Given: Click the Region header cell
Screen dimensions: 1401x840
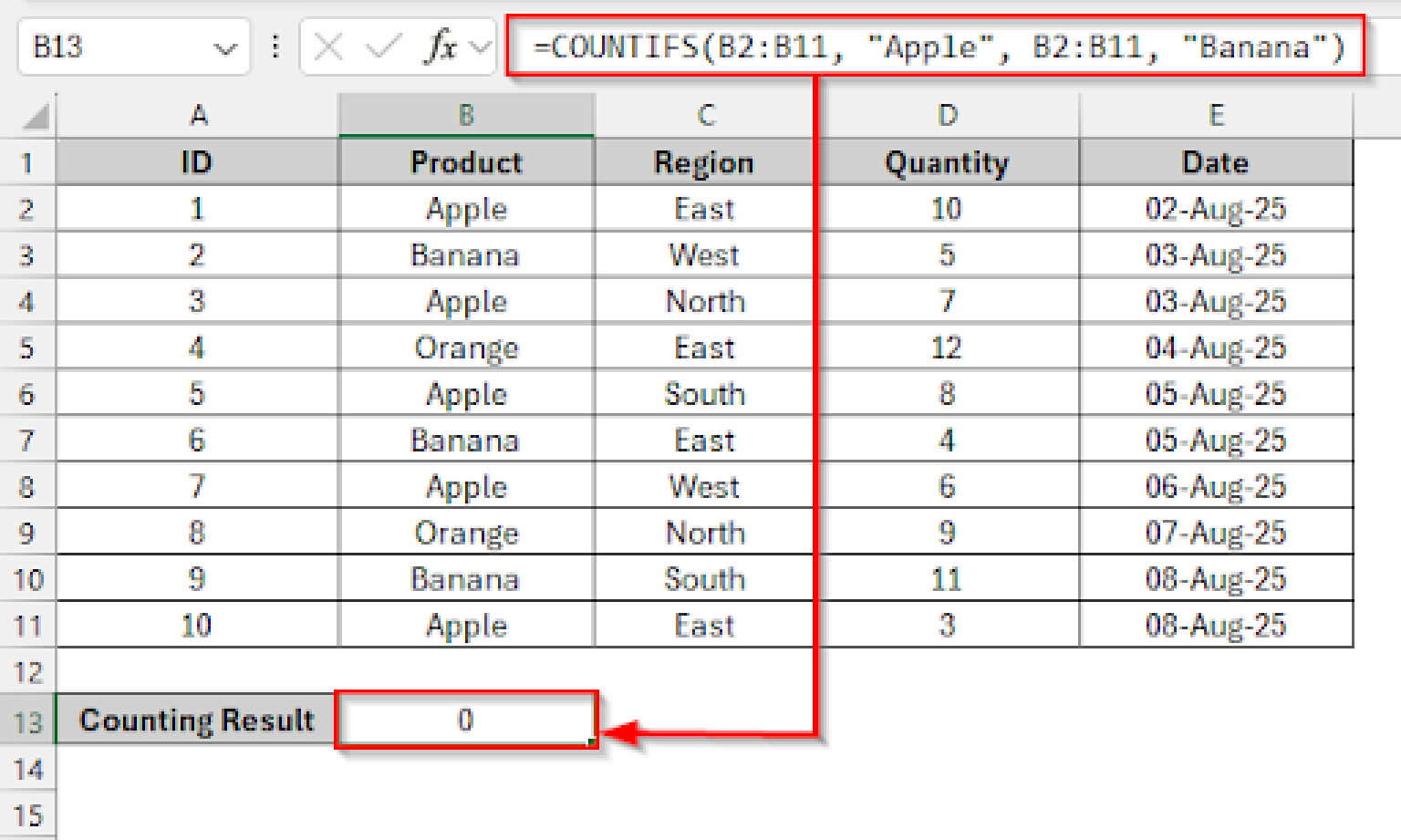Looking at the screenshot, I should 703,162.
